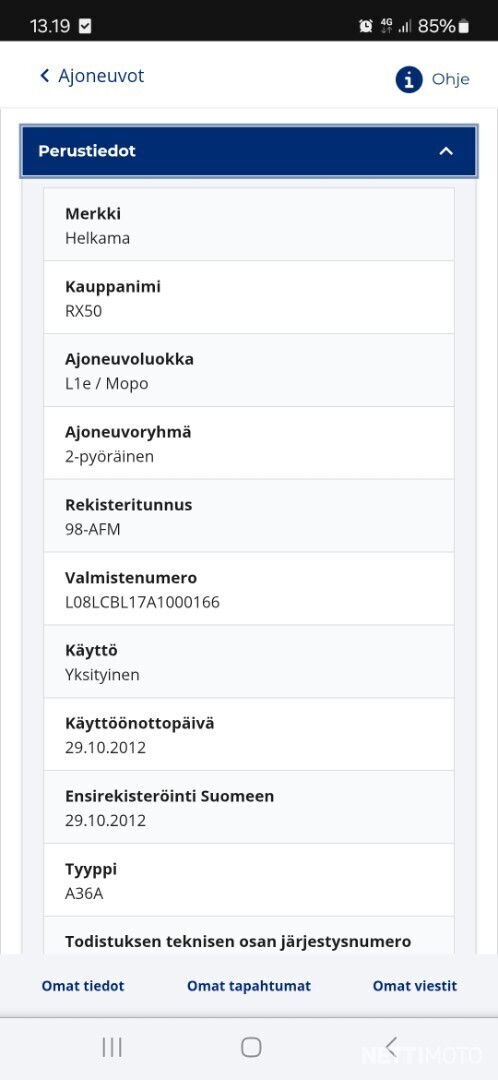498x1080 pixels.
Task: Tap the Merkki Helkama row
Action: (x=249, y=225)
